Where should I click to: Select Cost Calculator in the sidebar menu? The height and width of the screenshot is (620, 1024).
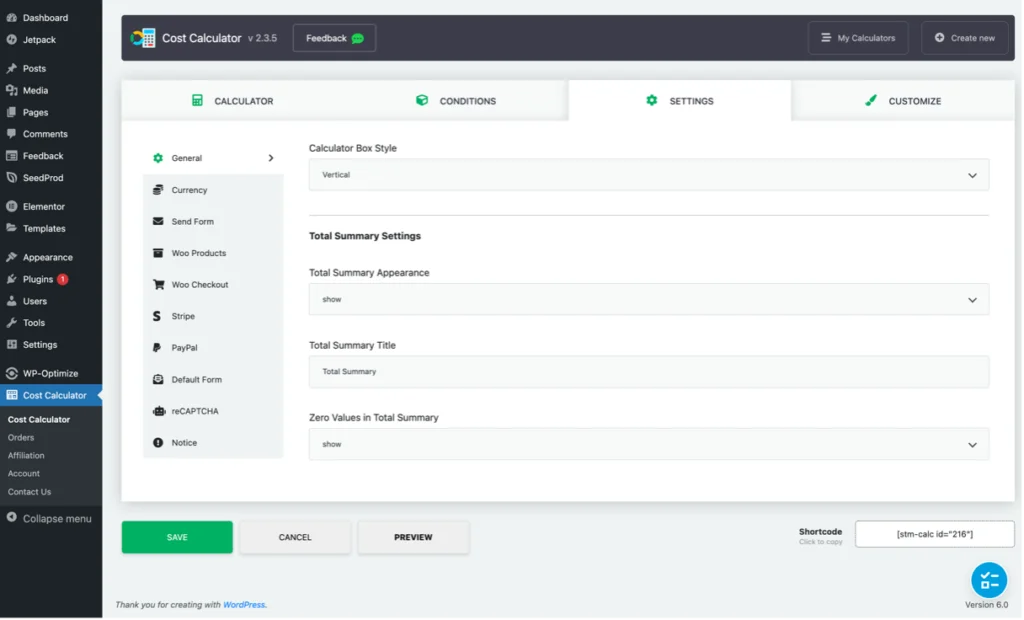(x=51, y=395)
